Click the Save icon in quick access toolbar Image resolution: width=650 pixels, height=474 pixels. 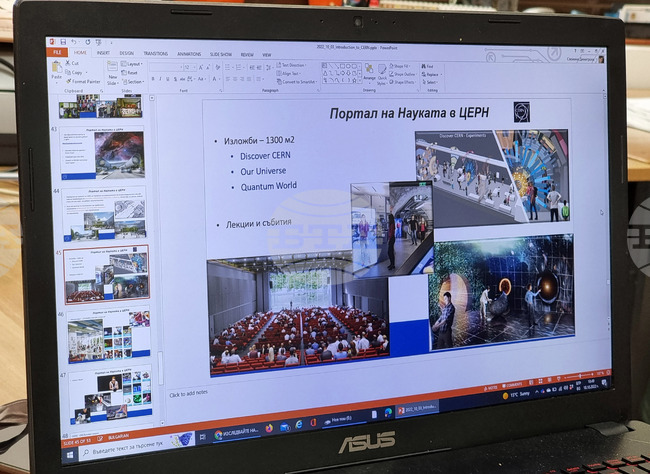(63, 42)
